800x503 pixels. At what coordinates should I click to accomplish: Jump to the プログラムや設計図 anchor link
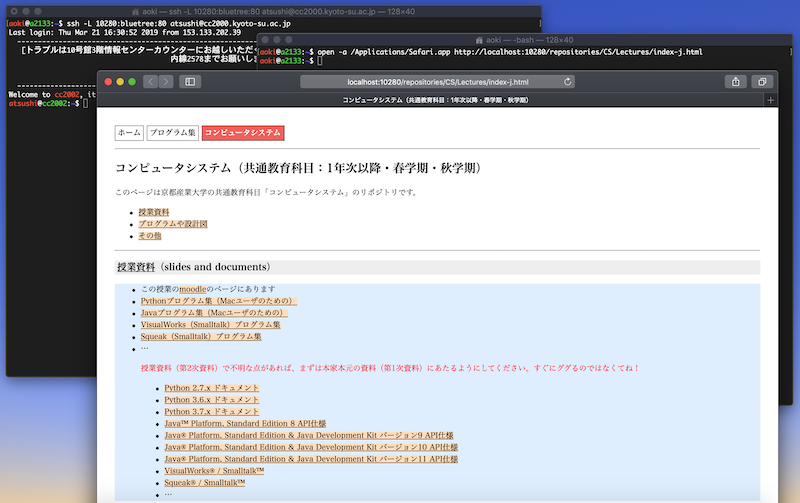click(173, 224)
